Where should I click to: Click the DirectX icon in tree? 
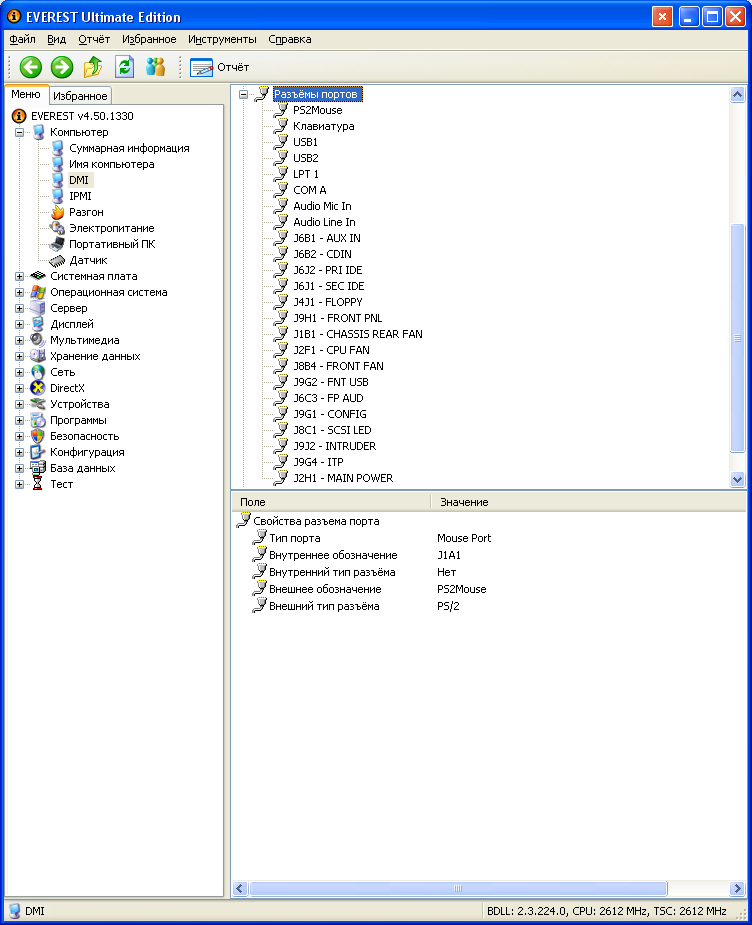coord(38,388)
